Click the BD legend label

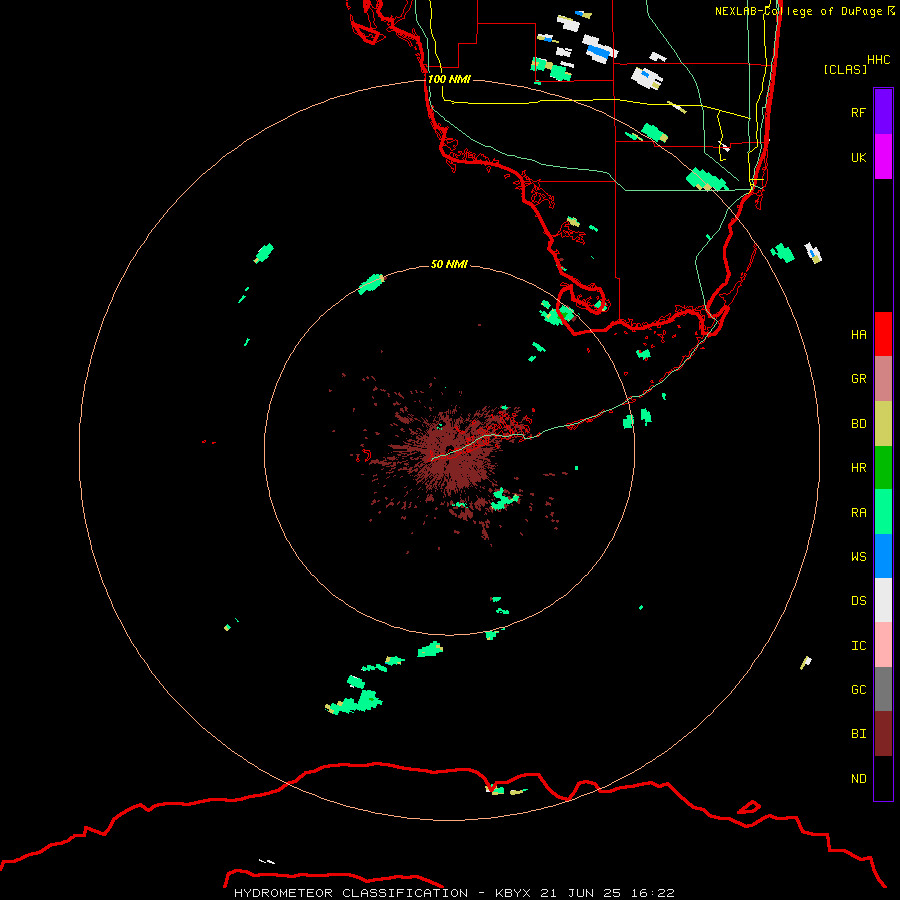click(x=858, y=424)
